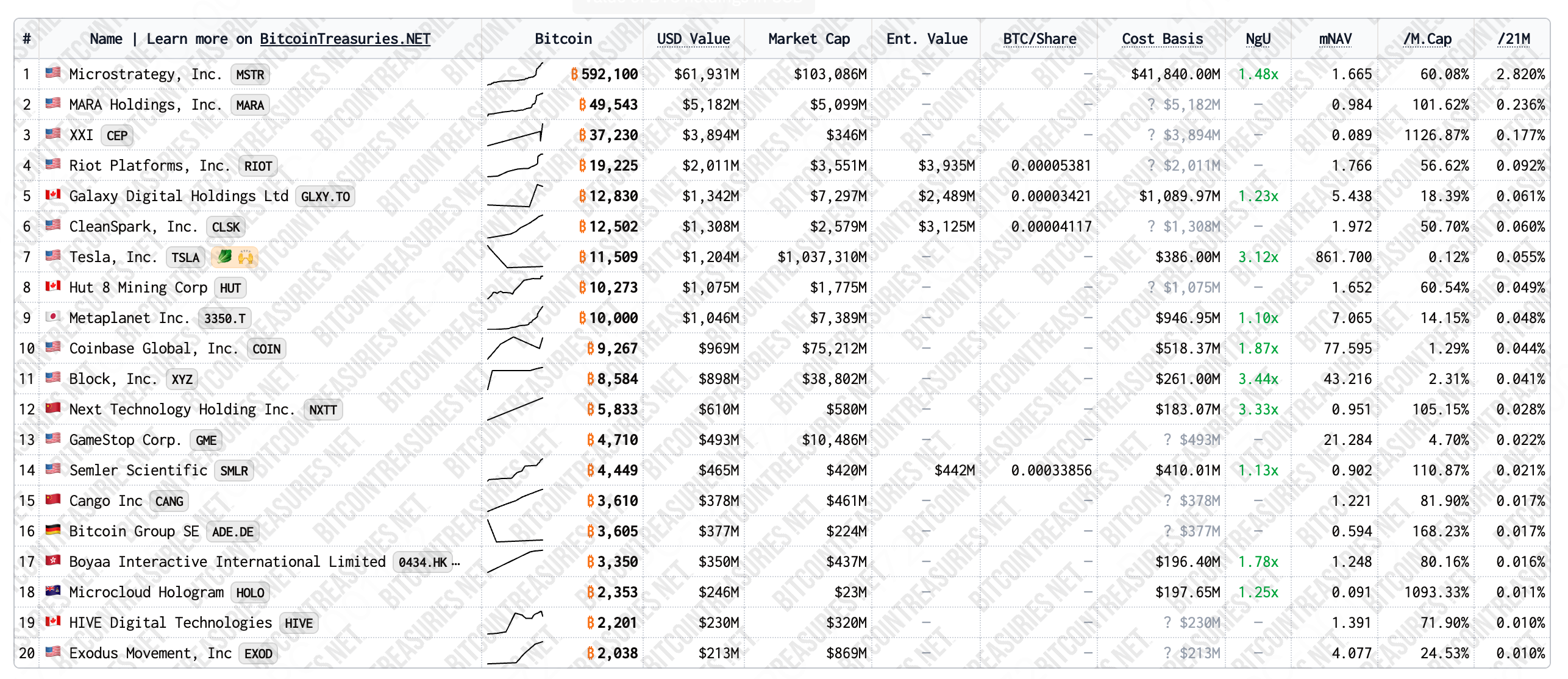Click the NXTT ticker badge
This screenshot has width=1568, height=679.
pyautogui.click(x=323, y=410)
